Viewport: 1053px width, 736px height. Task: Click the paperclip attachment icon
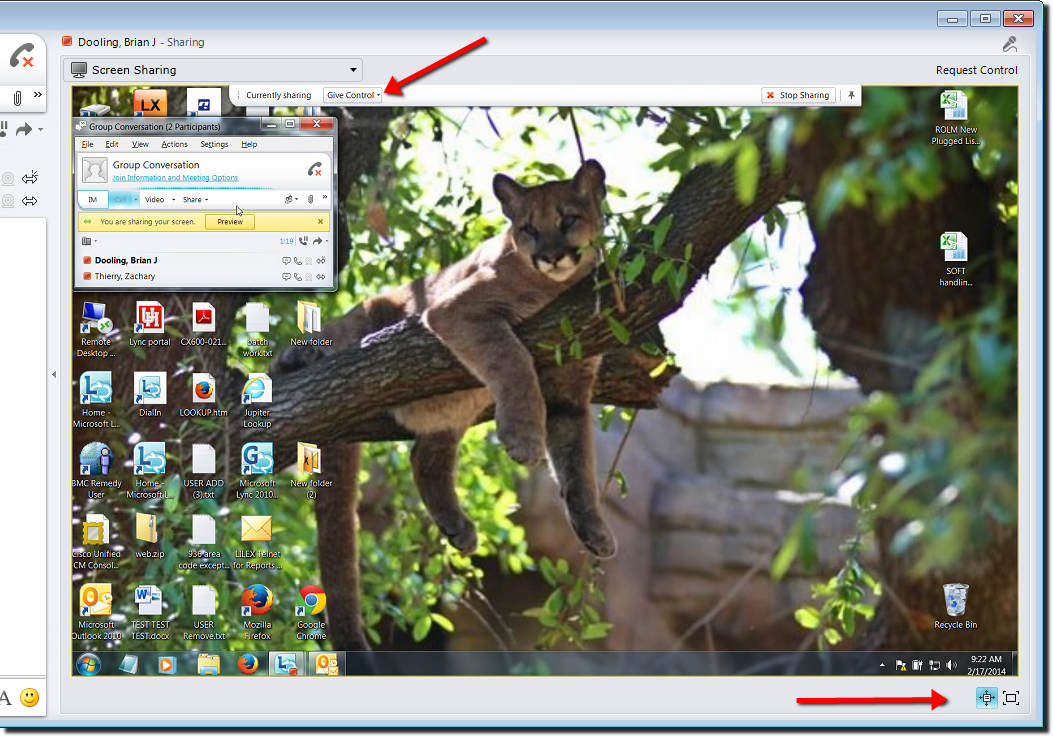tap(17, 98)
